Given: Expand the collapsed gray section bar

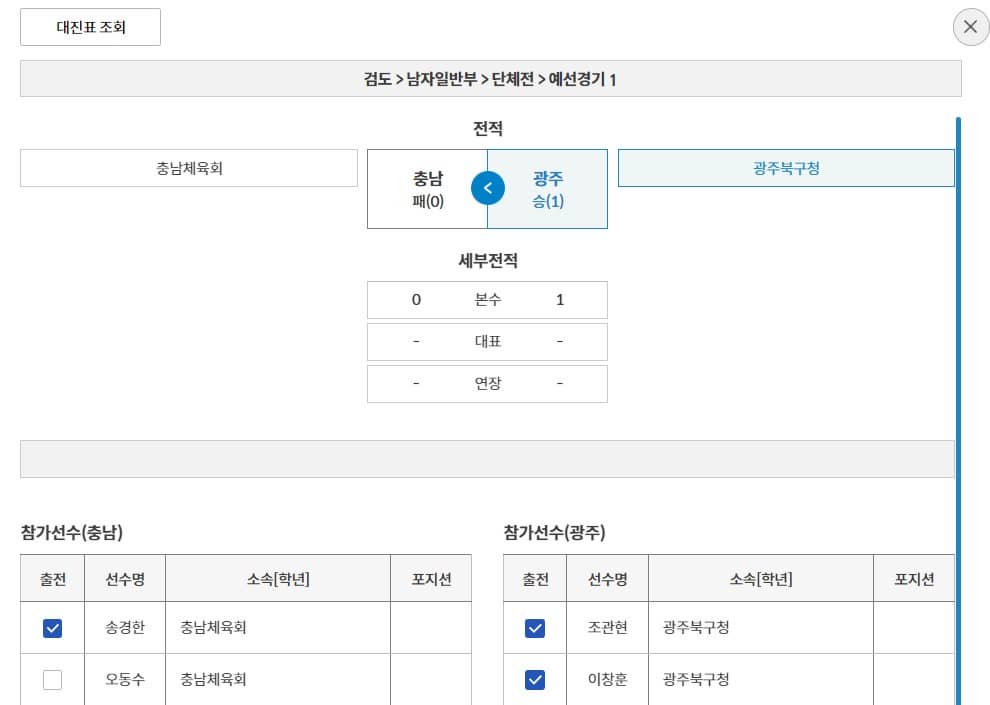Looking at the screenshot, I should 487,457.
